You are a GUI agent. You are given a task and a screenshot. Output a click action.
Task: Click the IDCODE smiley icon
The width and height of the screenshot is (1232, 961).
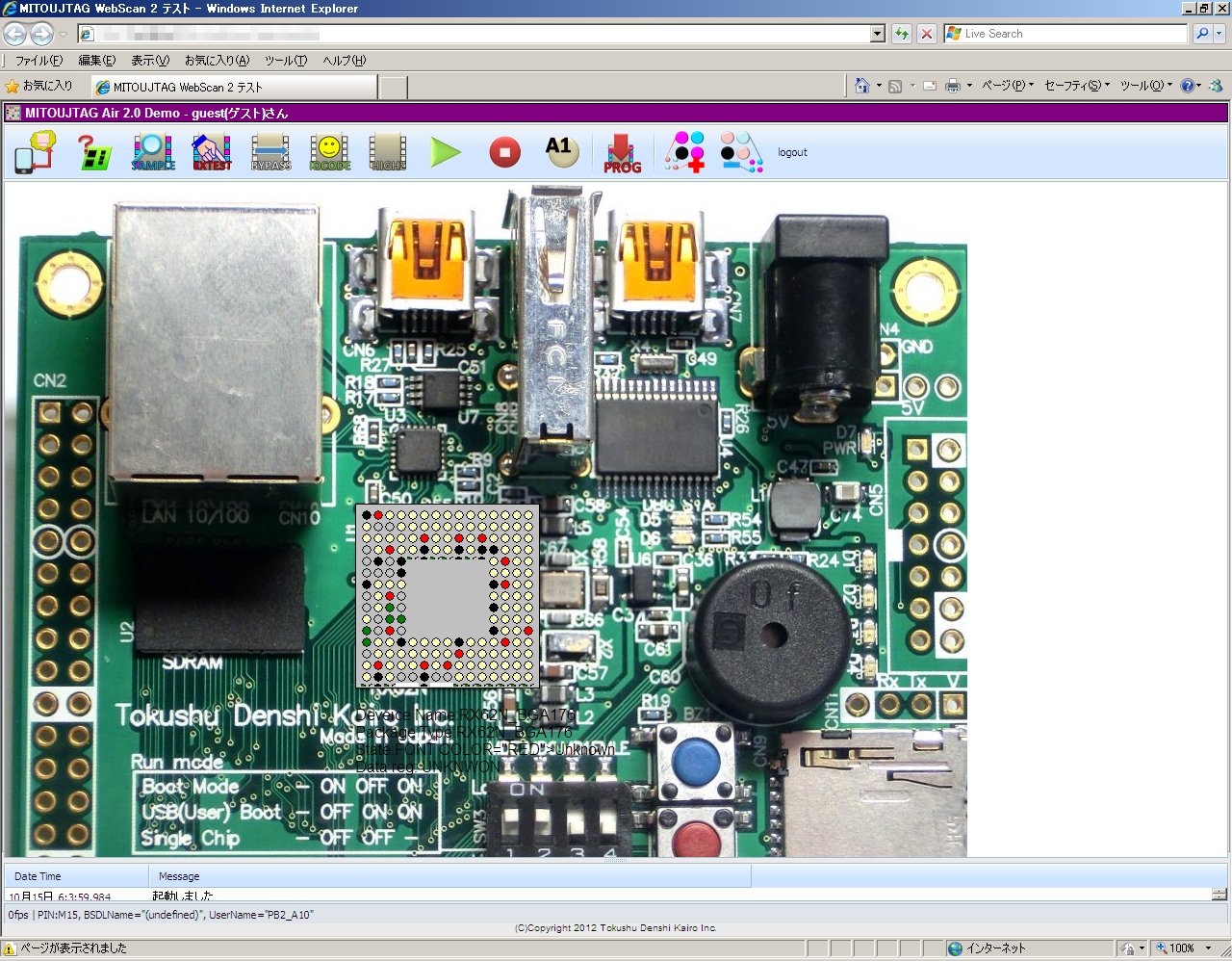[329, 152]
